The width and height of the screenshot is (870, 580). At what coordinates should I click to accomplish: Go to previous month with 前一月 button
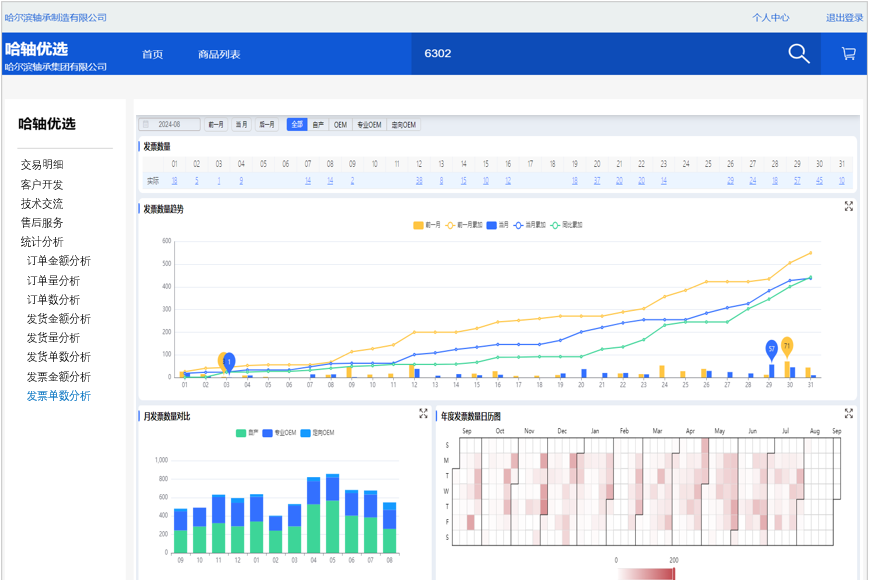pos(216,124)
